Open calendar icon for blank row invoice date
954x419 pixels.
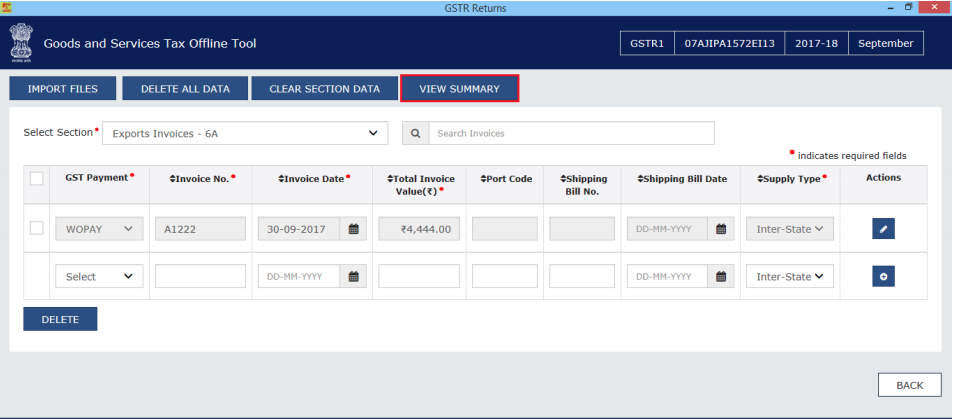pyautogui.click(x=353, y=276)
